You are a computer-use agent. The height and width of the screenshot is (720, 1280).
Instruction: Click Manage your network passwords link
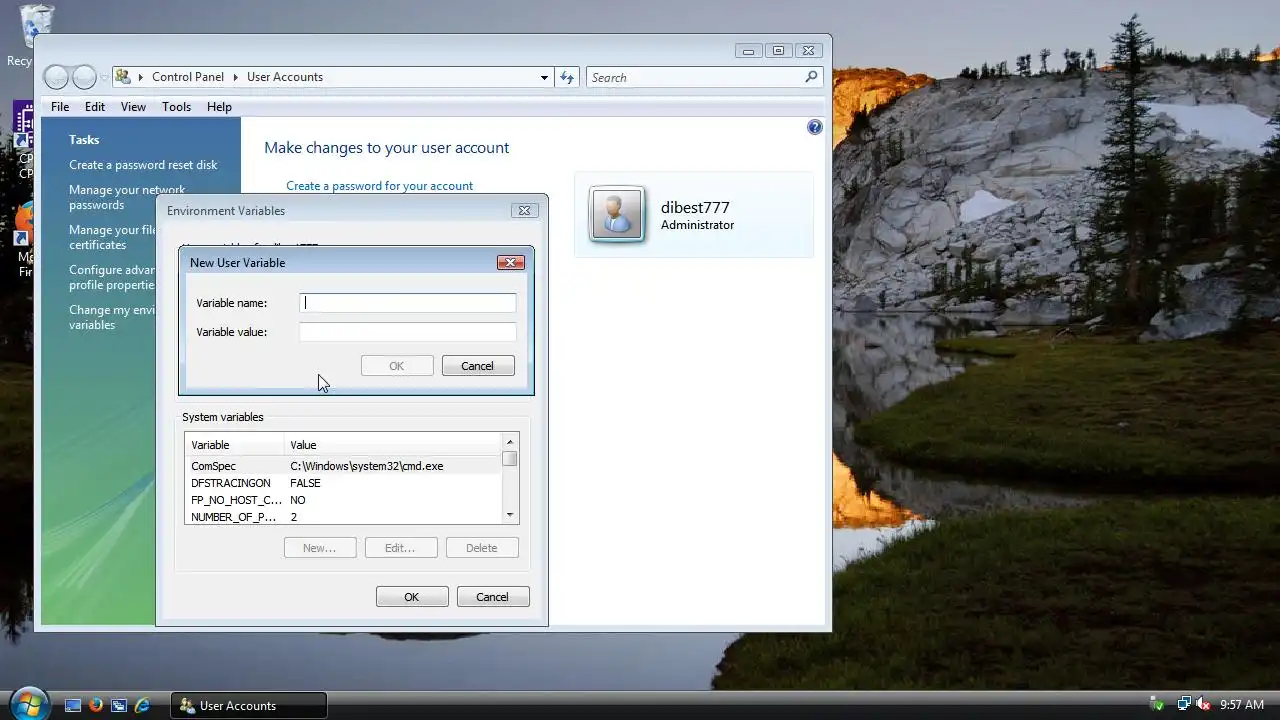[x=127, y=197]
